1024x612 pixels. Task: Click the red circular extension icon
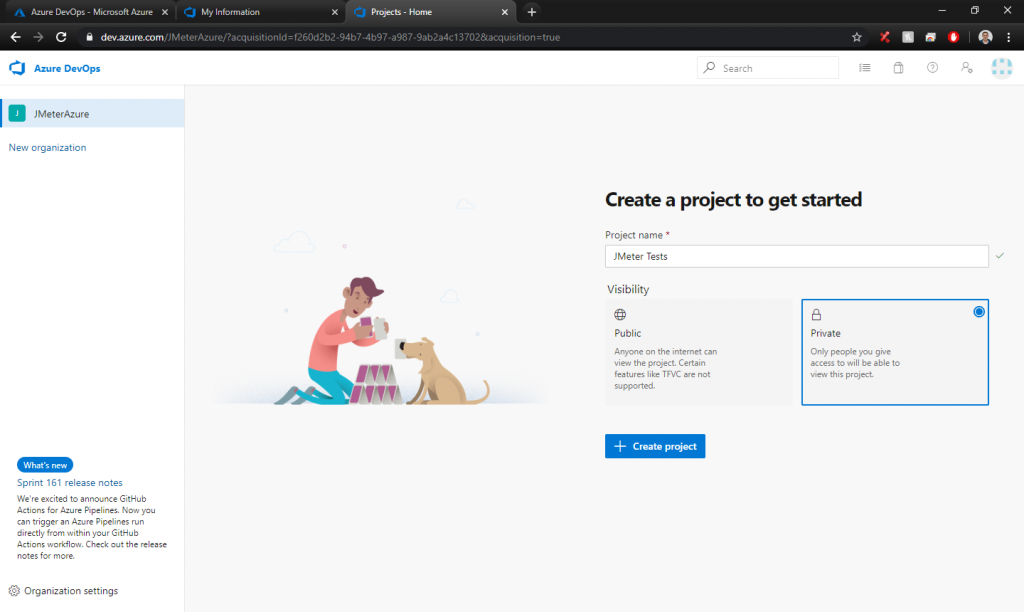[953, 37]
